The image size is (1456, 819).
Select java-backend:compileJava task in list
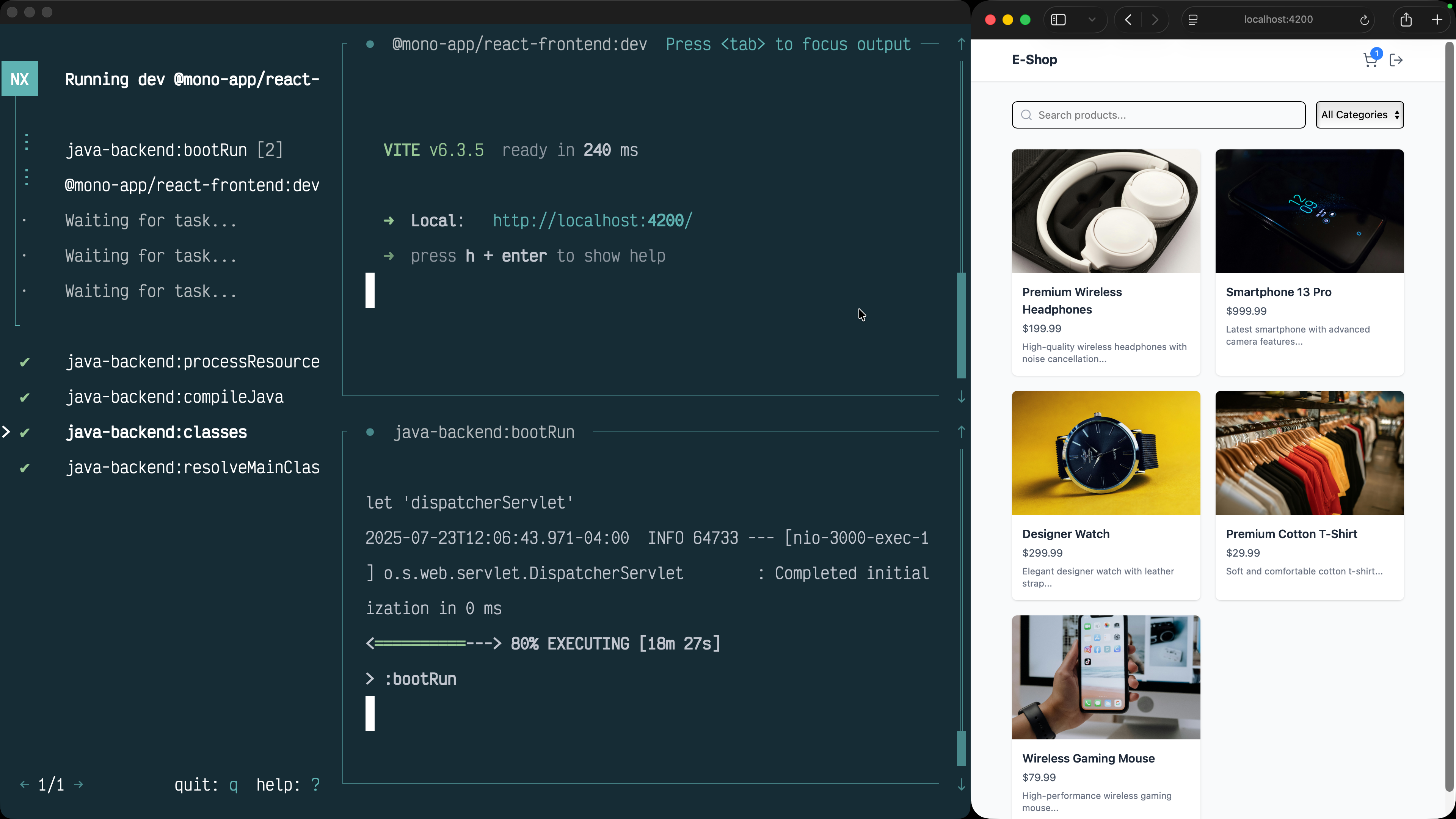175,397
